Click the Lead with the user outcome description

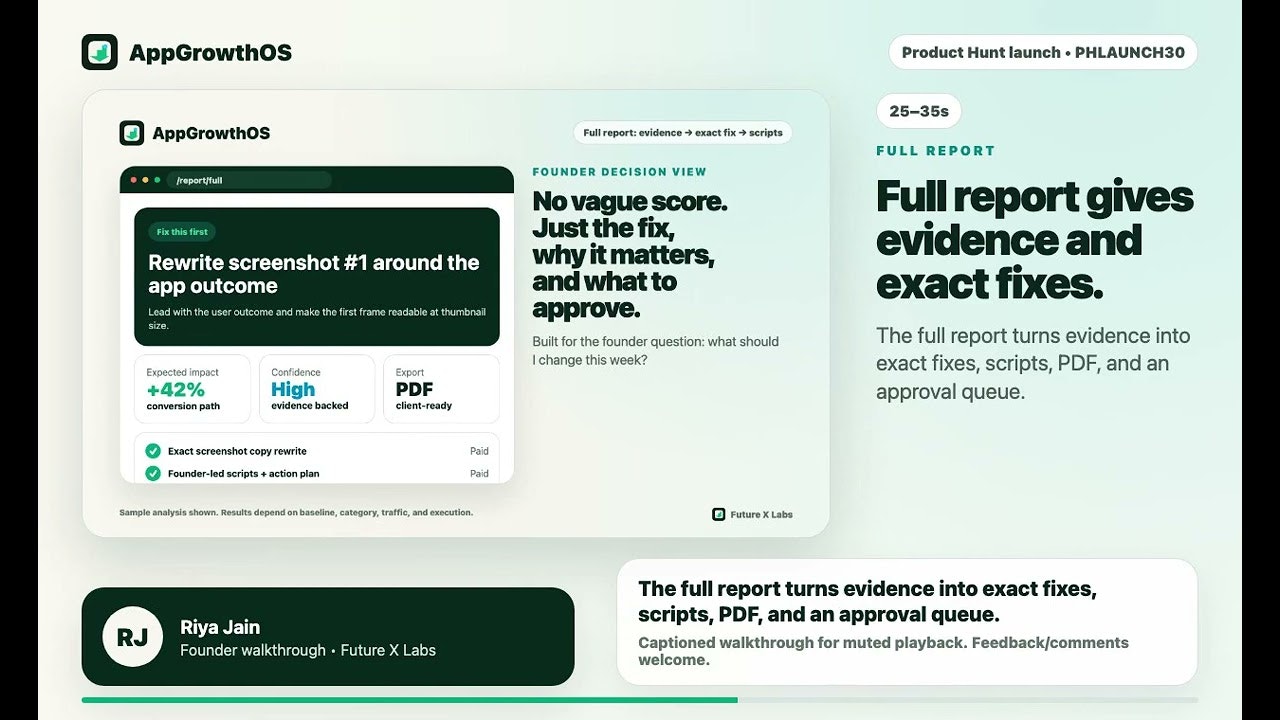point(317,318)
